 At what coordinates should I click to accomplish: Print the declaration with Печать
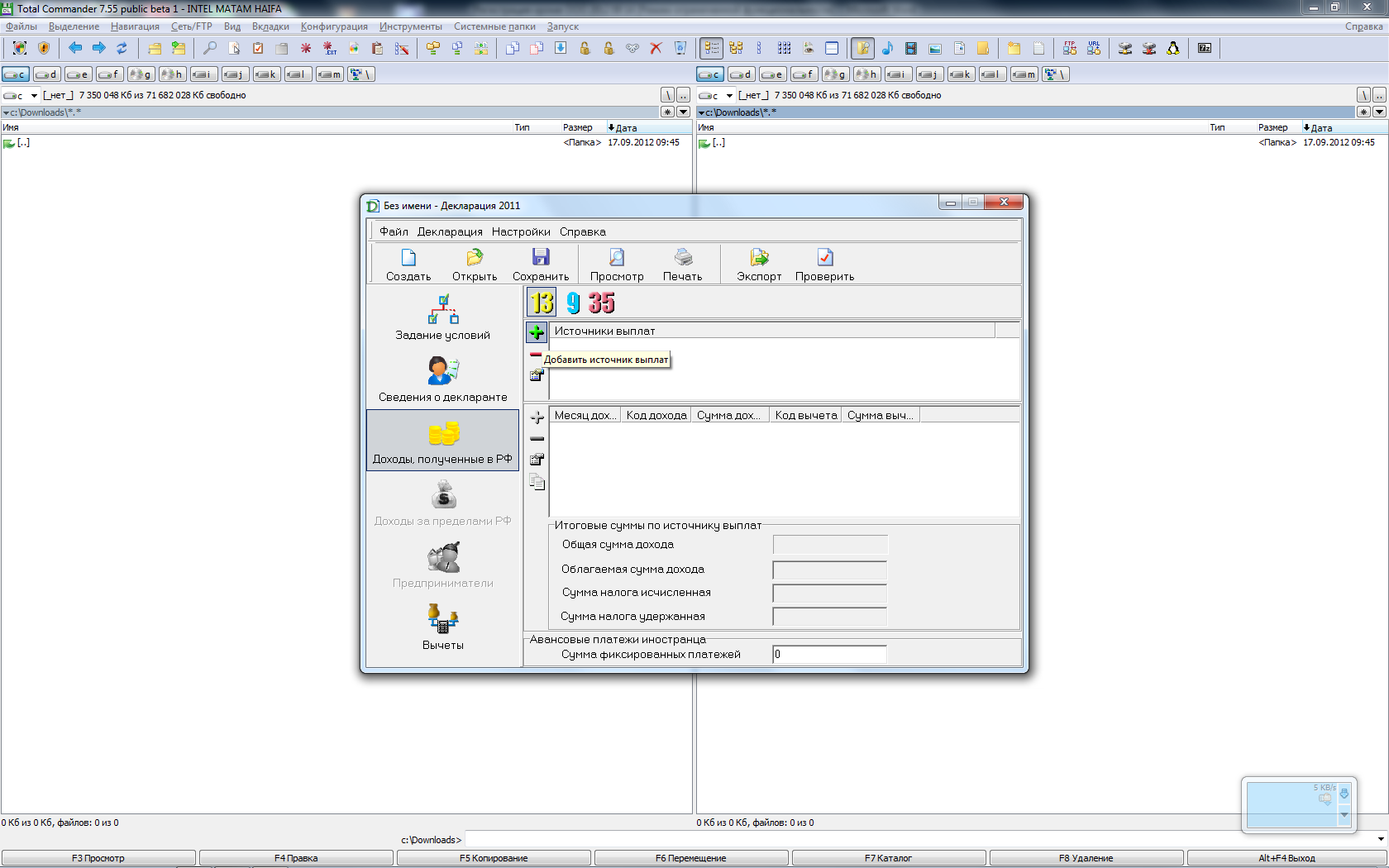683,265
